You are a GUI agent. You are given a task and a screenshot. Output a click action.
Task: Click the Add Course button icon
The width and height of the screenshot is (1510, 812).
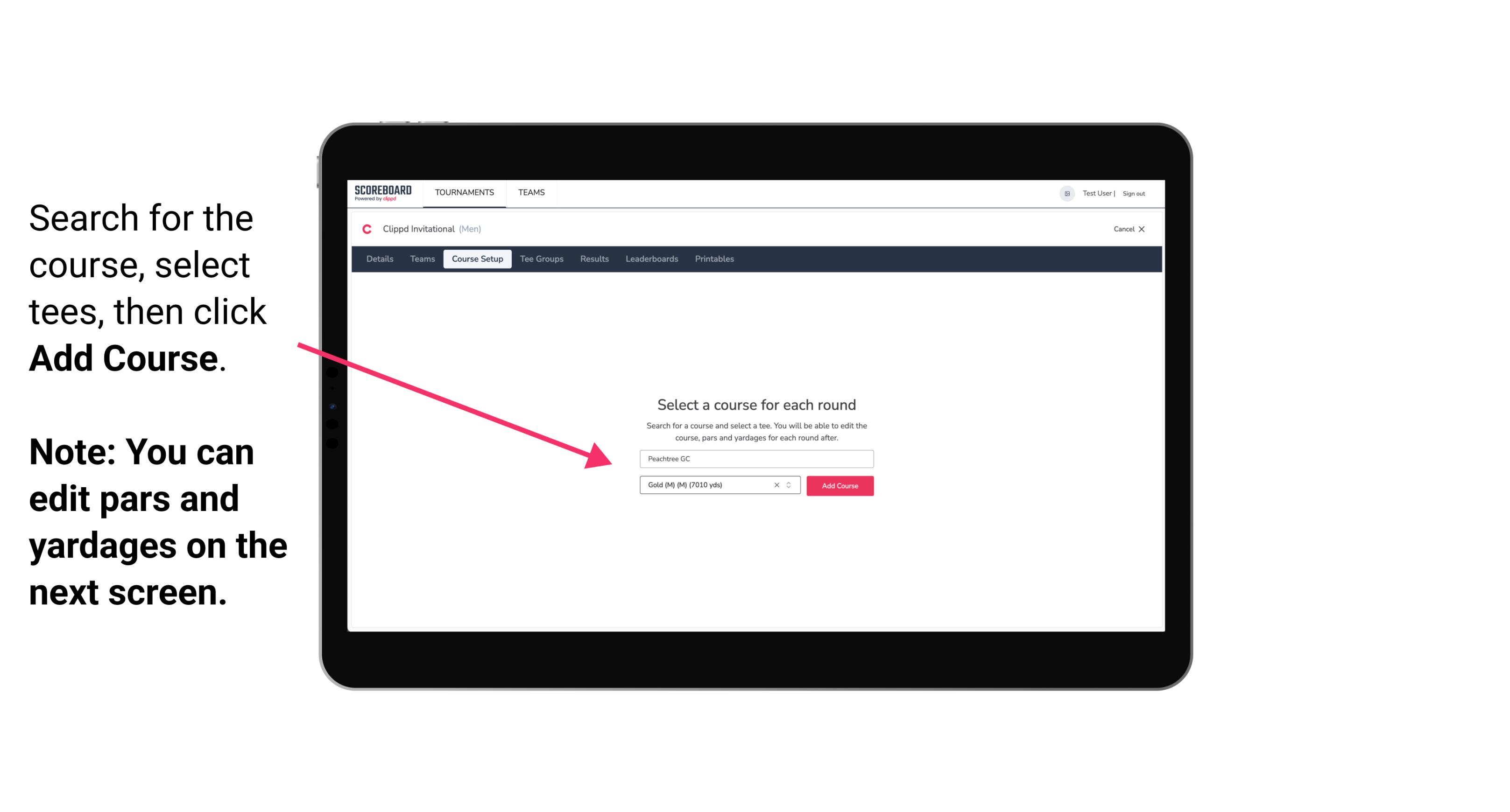pos(839,485)
